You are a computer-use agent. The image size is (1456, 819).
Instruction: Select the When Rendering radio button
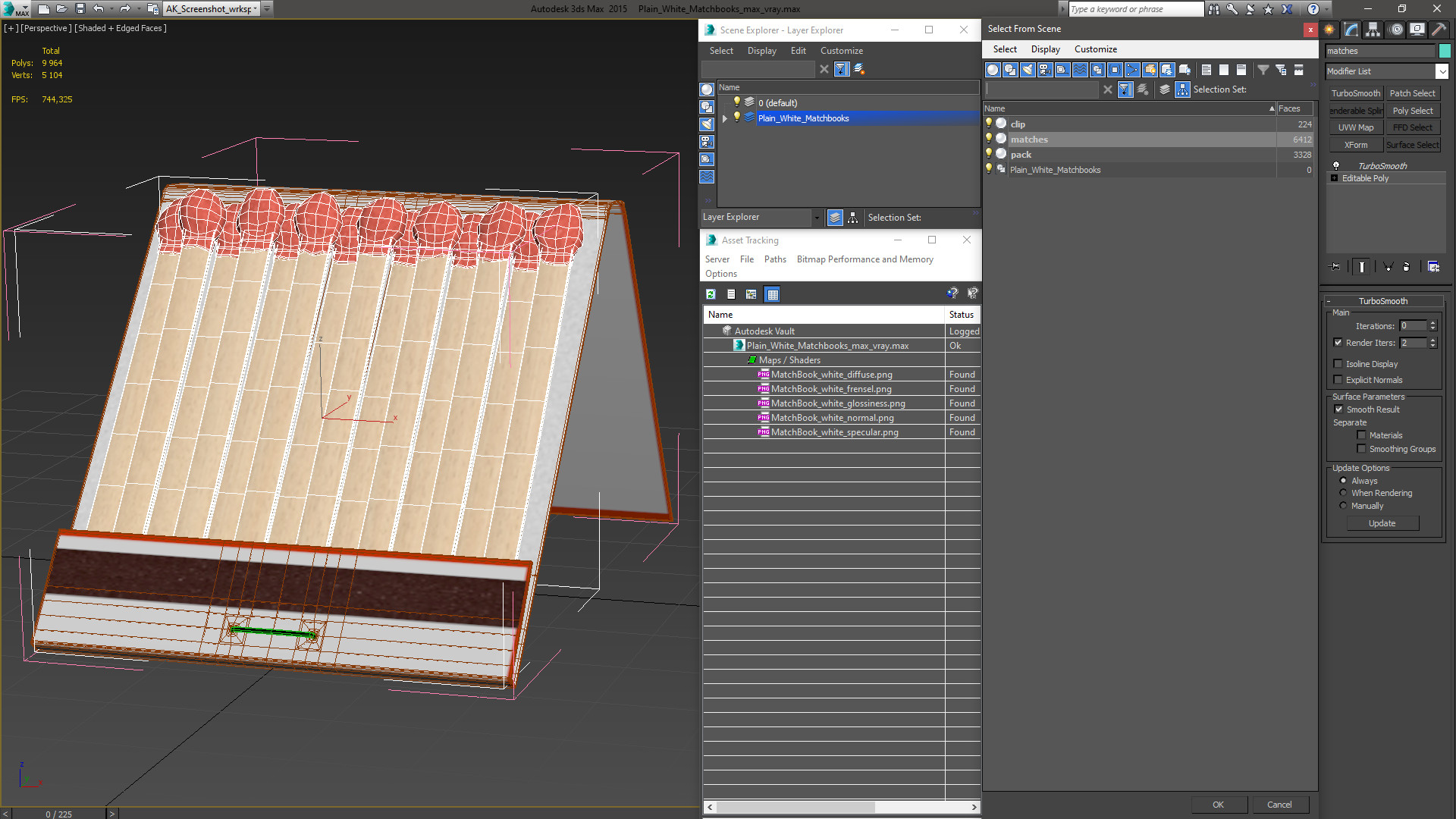[1343, 493]
